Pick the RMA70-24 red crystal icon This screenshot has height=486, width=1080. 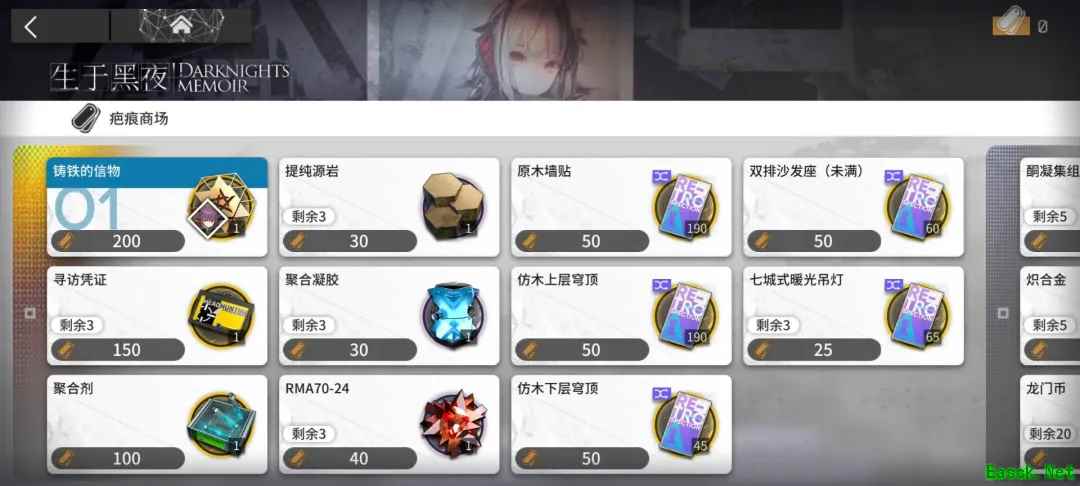(x=453, y=423)
